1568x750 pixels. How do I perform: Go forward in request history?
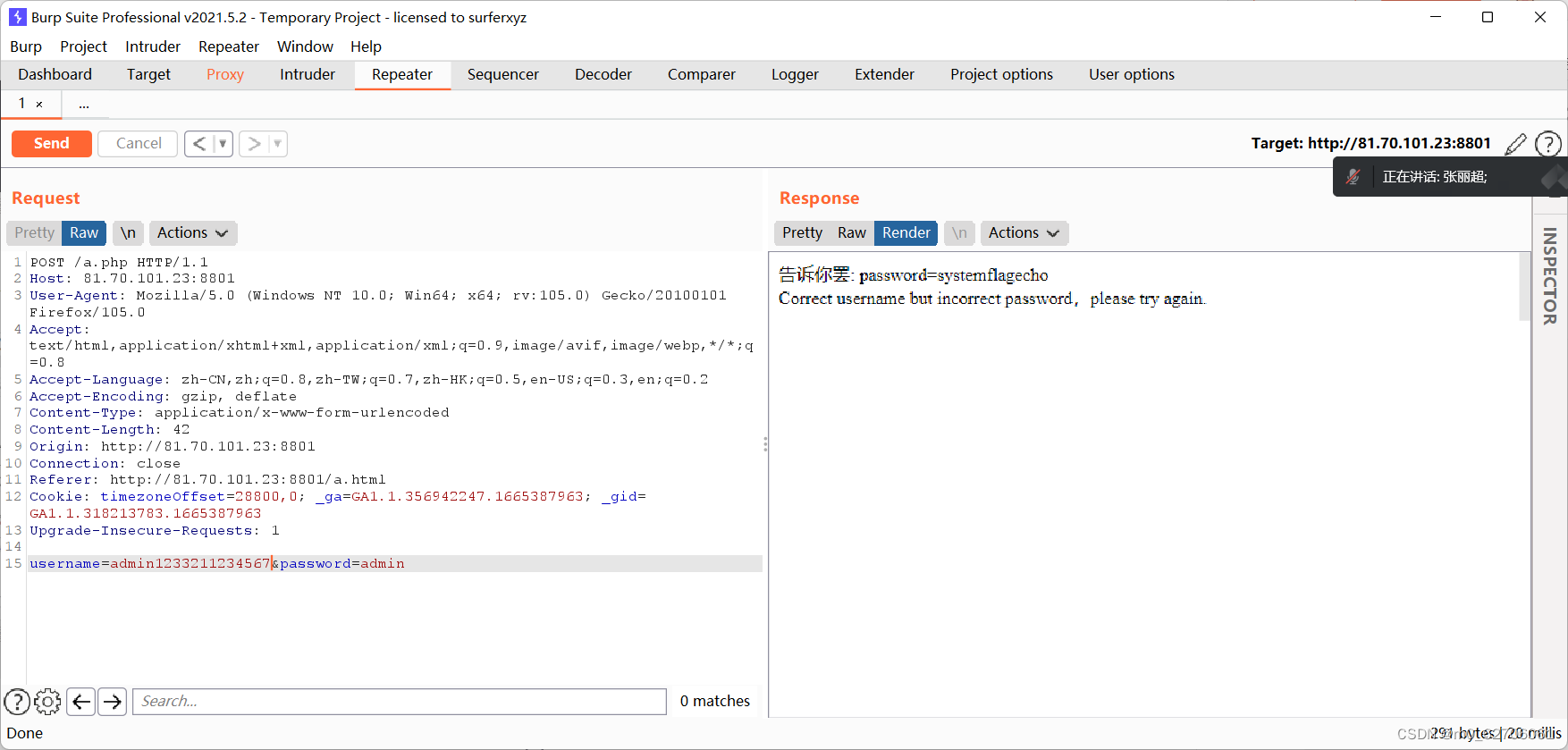(x=254, y=144)
